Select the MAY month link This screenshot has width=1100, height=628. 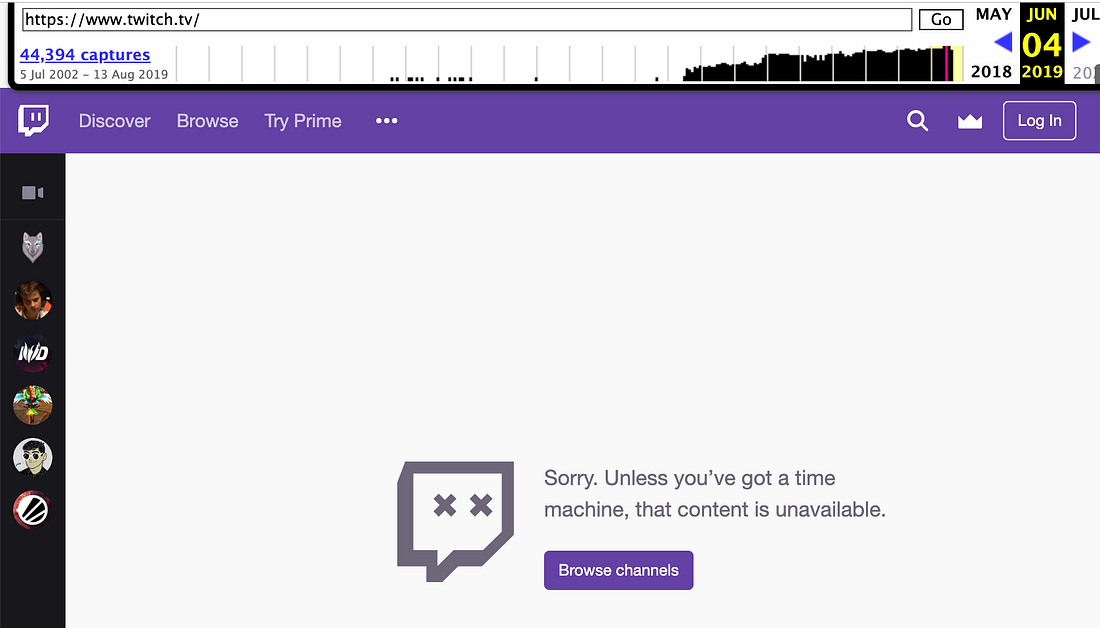pyautogui.click(x=993, y=15)
